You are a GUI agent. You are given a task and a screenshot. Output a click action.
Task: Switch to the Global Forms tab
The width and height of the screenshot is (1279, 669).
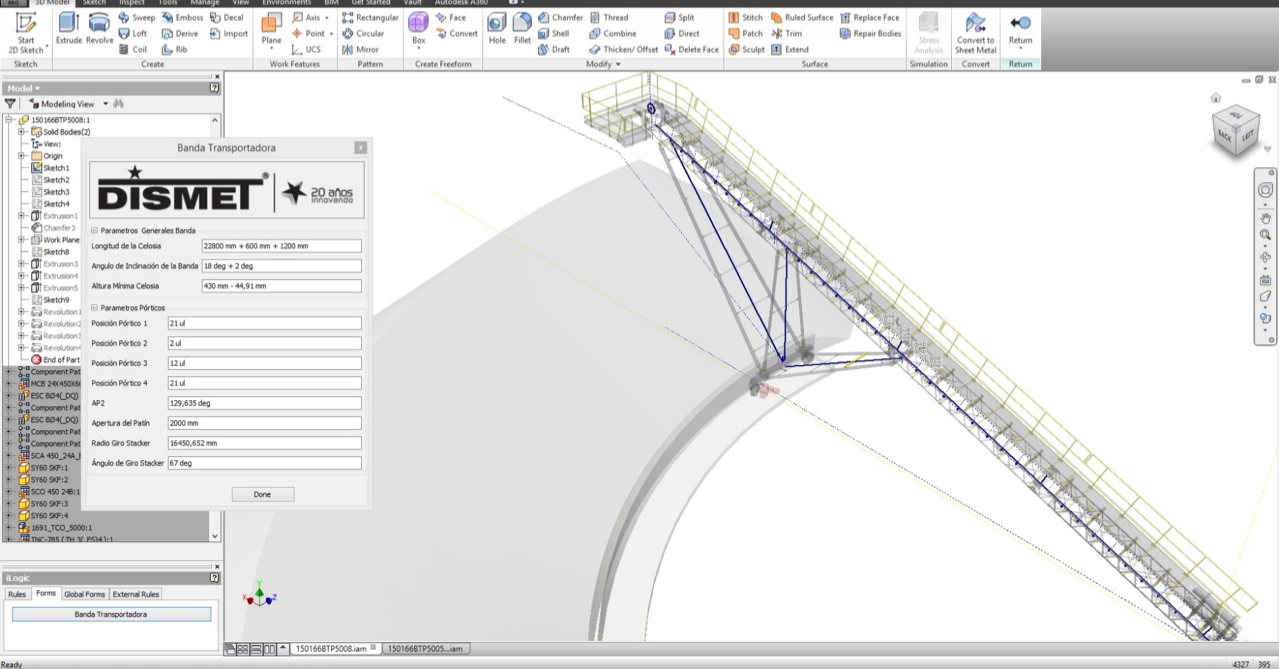(x=84, y=594)
